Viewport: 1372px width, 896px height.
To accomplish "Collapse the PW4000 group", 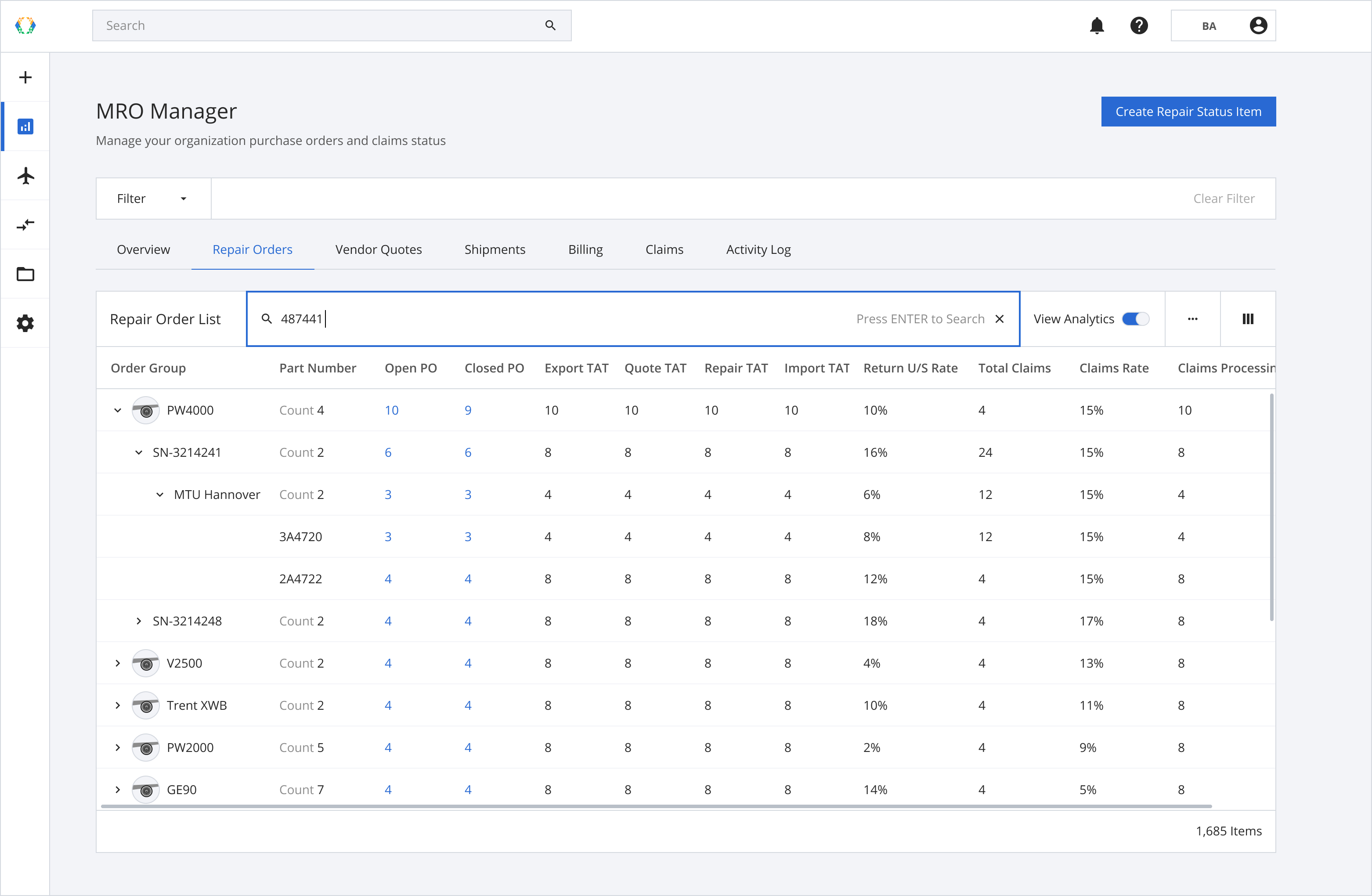I will [x=118, y=410].
